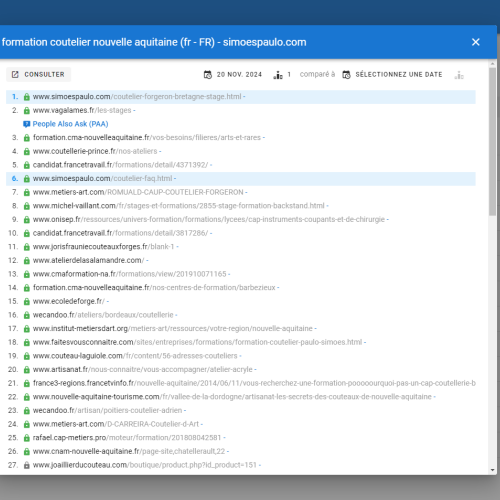This screenshot has width=500, height=500.
Task: Open result 23 wecandoo.fr poitiers-coutelier-adrien
Action: point(107,411)
